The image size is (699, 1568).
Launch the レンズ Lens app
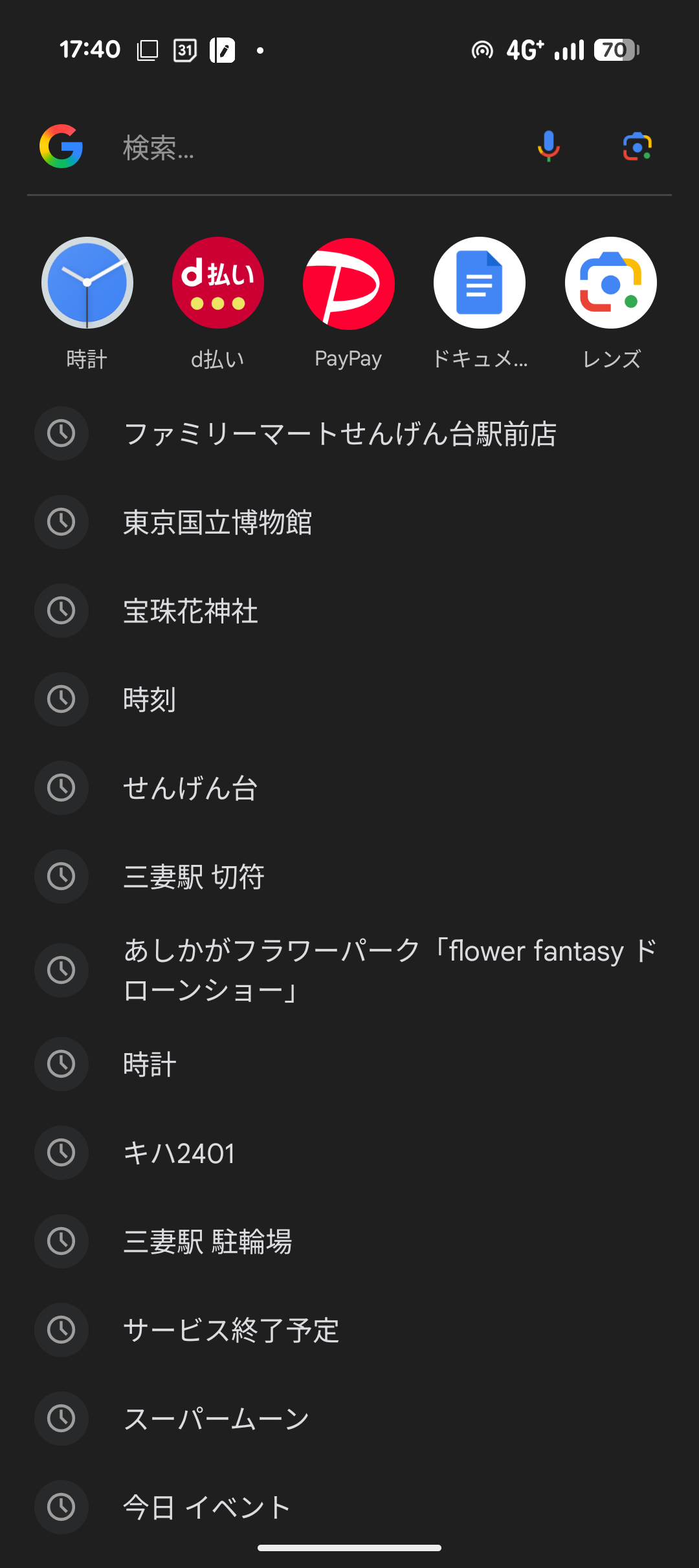pyautogui.click(x=610, y=283)
